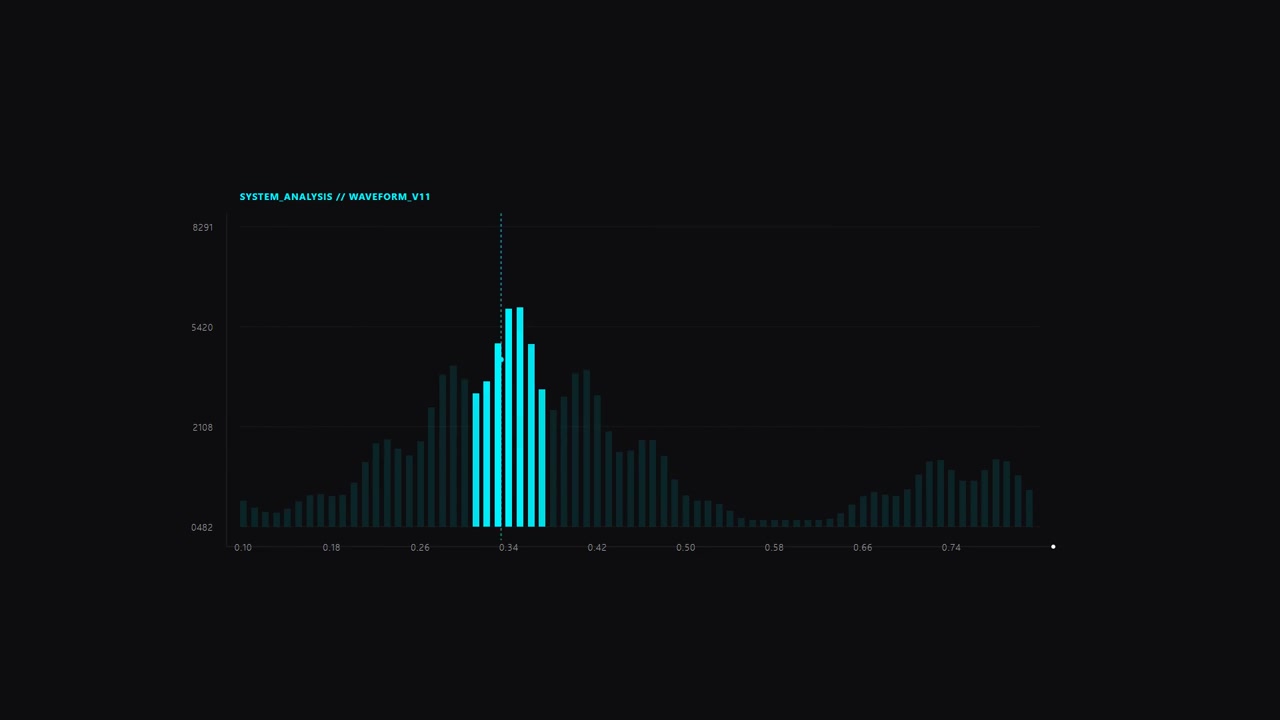Click the 2108 y-axis label

[x=203, y=428]
